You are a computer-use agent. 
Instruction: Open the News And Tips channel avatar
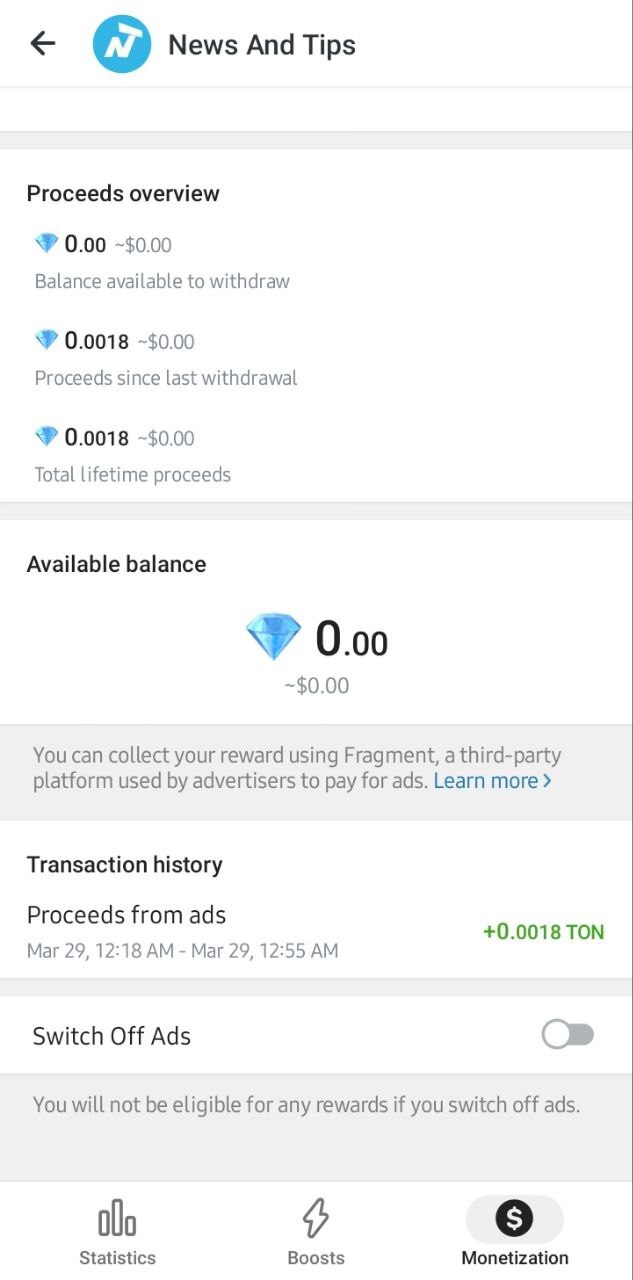coord(122,44)
